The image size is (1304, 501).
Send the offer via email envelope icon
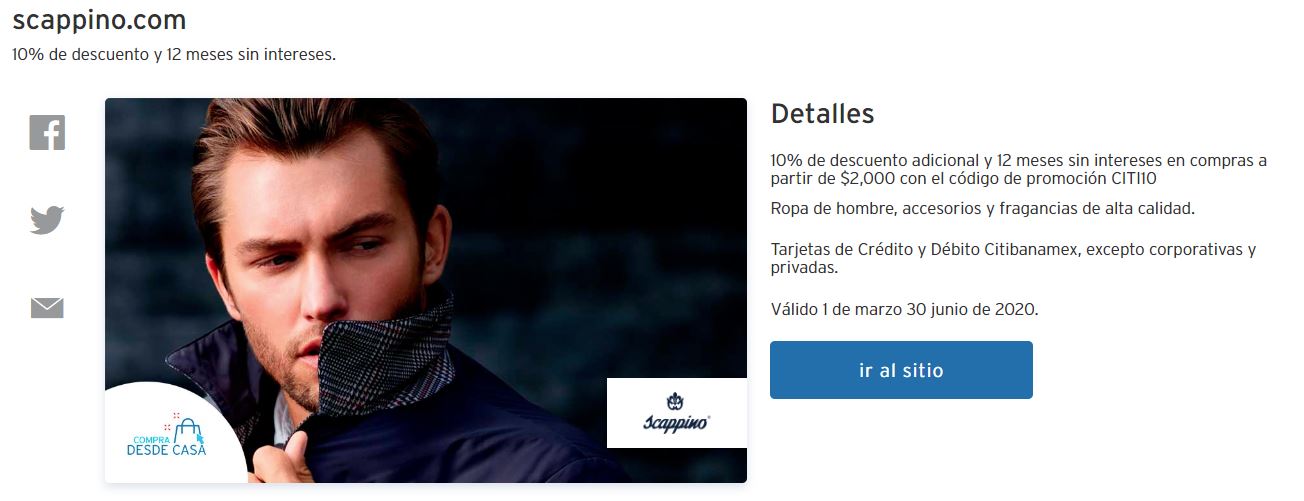click(x=47, y=308)
